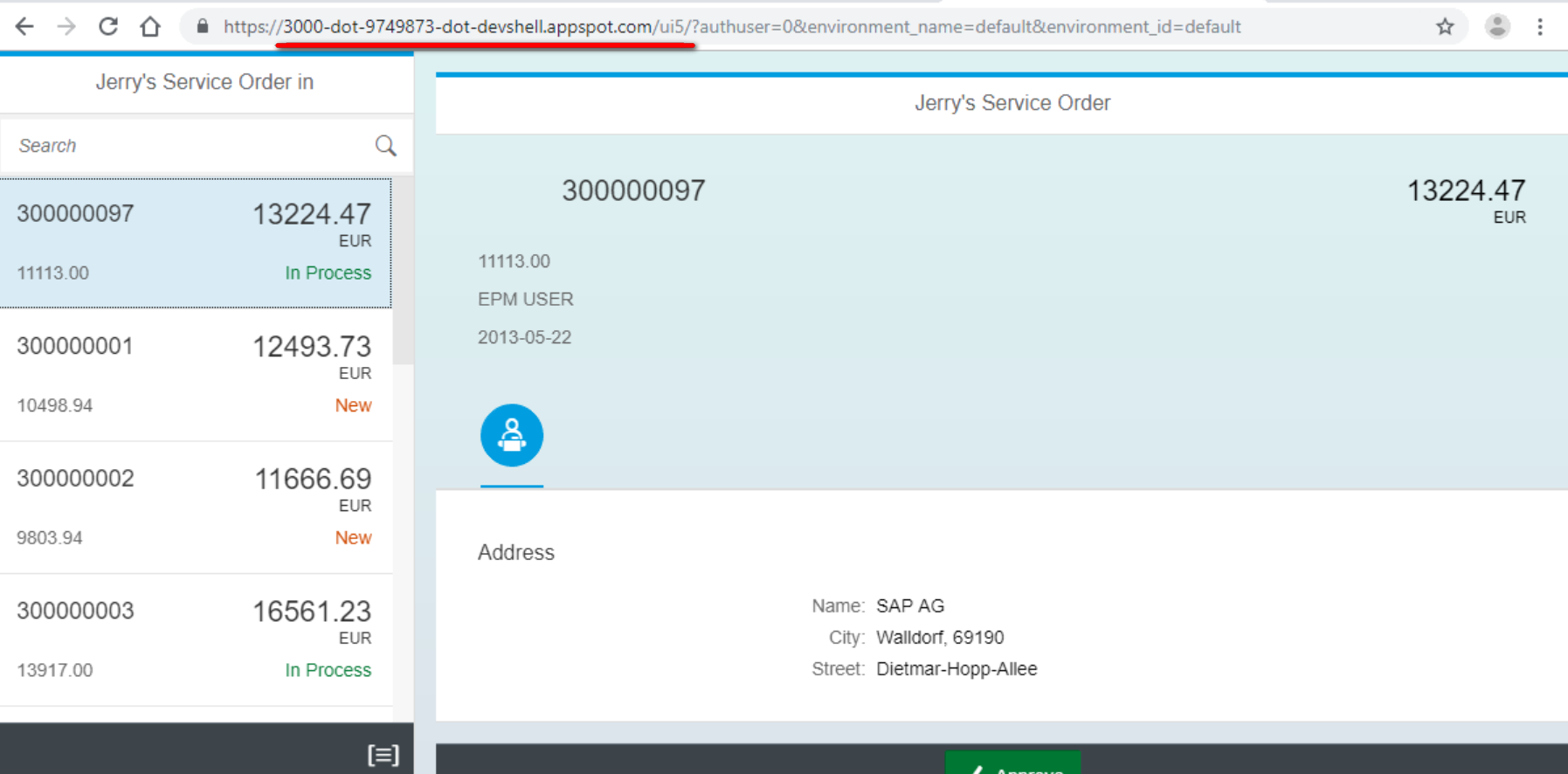Select service order 300000097
1568x774 pixels.
point(196,243)
